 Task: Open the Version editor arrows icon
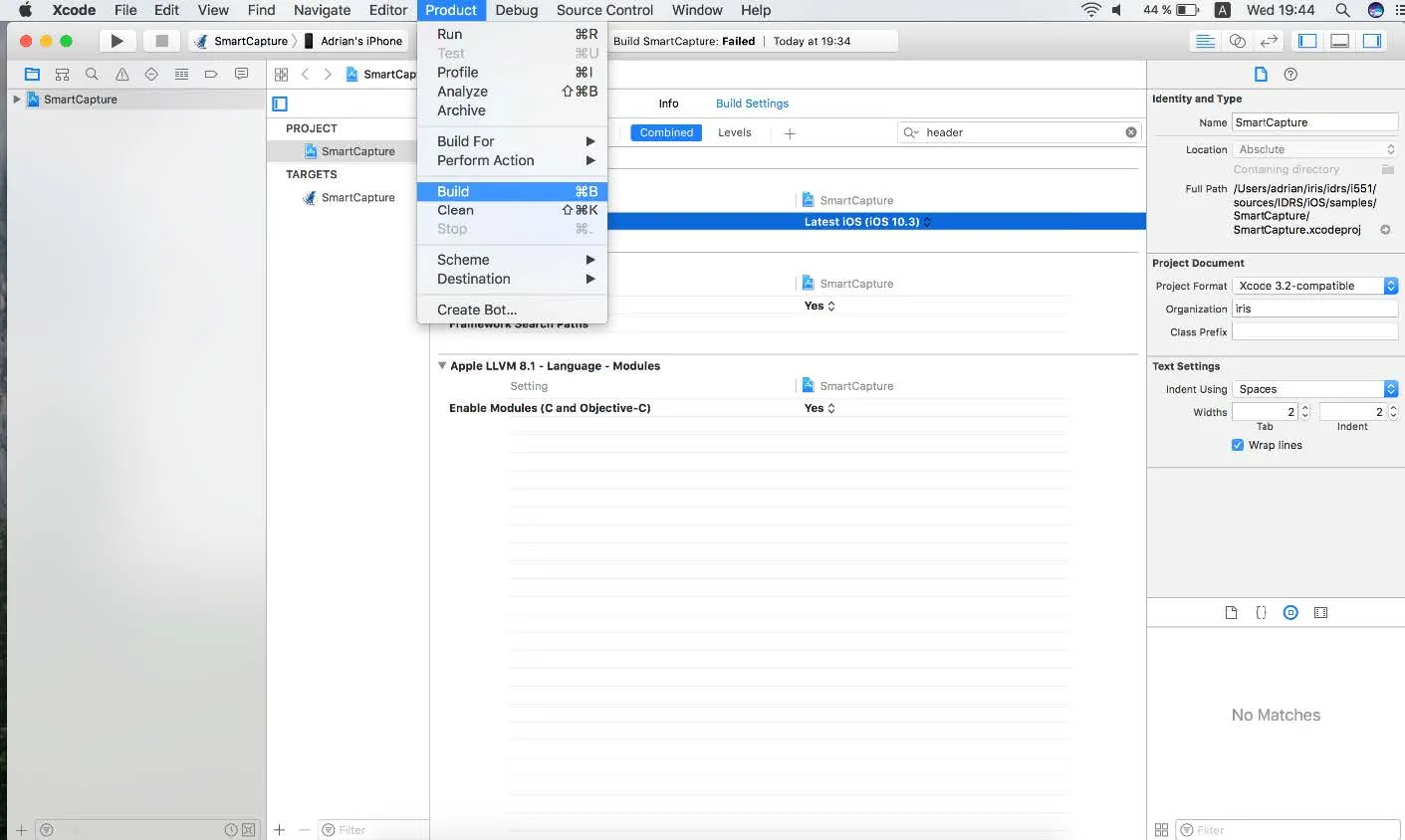coord(1269,41)
